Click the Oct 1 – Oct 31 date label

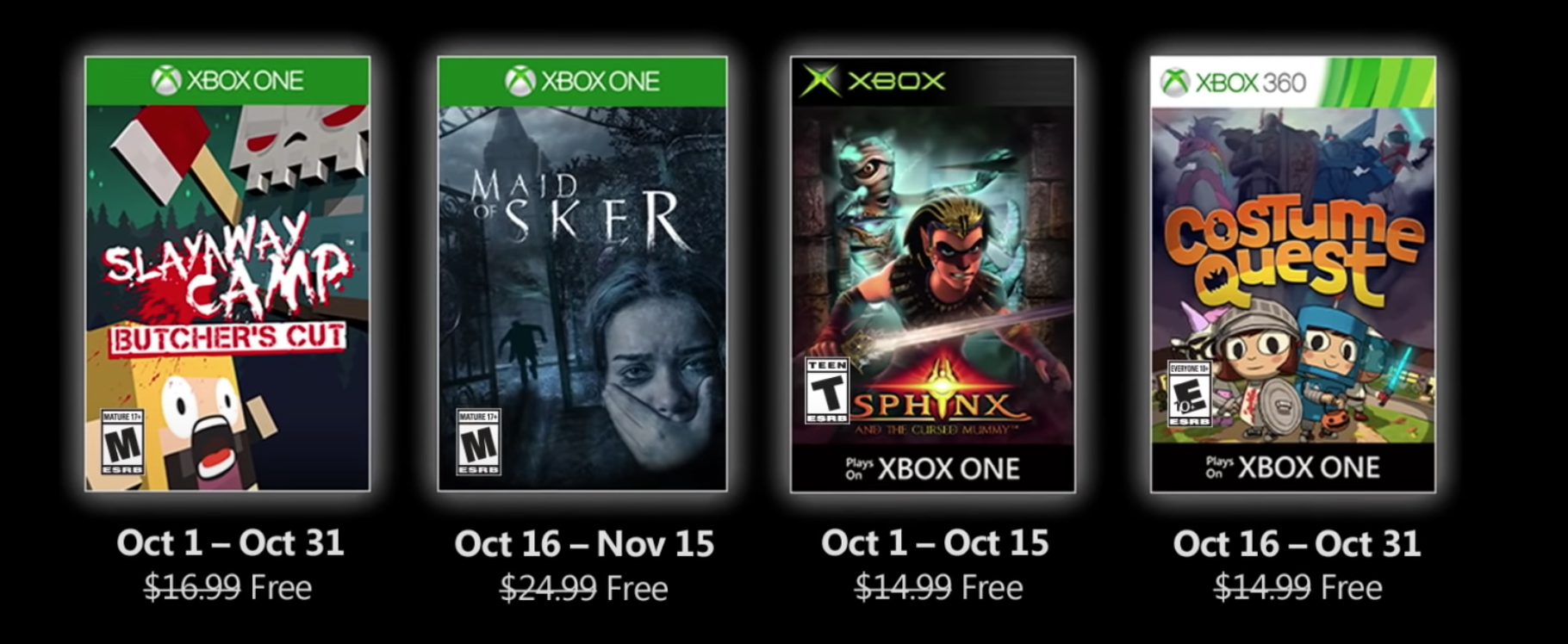[x=230, y=542]
